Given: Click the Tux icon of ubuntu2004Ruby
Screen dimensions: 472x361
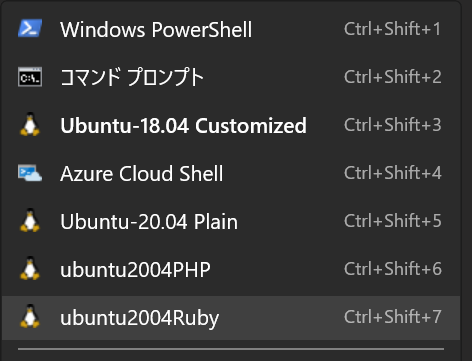Looking at the screenshot, I should [30, 316].
